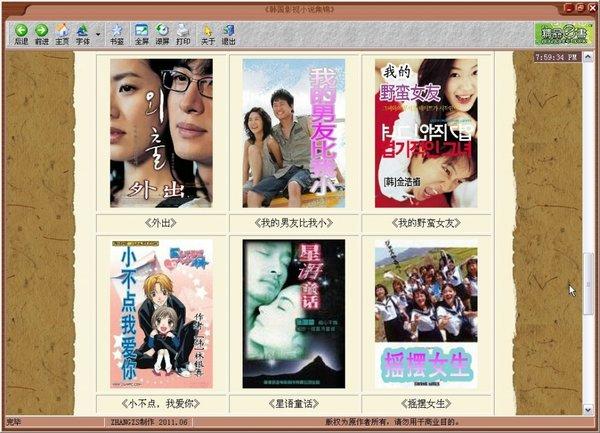This screenshot has height=433, width=600.
Task: Click the scrollbar up arrow
Action: point(588,57)
